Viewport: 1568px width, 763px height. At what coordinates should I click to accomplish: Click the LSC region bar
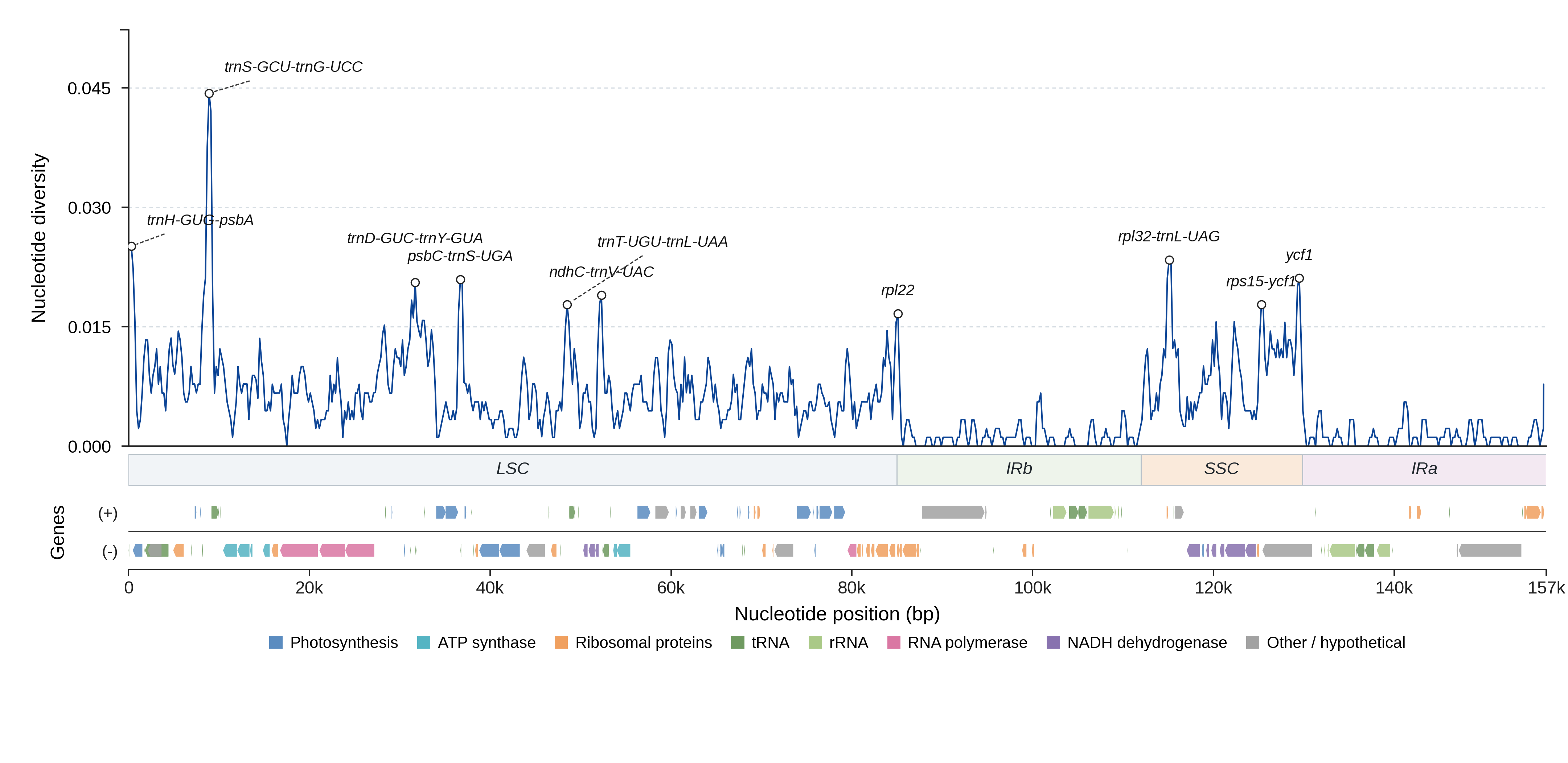(x=513, y=469)
